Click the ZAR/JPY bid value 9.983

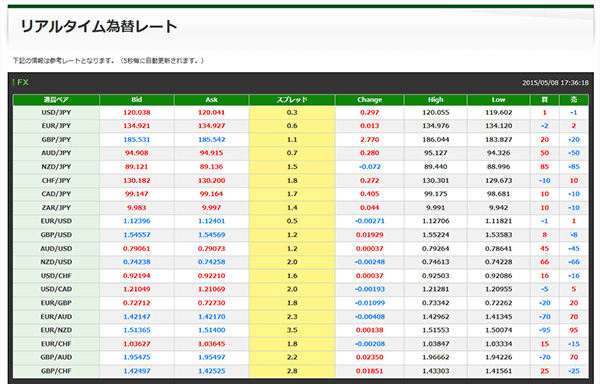[137, 208]
